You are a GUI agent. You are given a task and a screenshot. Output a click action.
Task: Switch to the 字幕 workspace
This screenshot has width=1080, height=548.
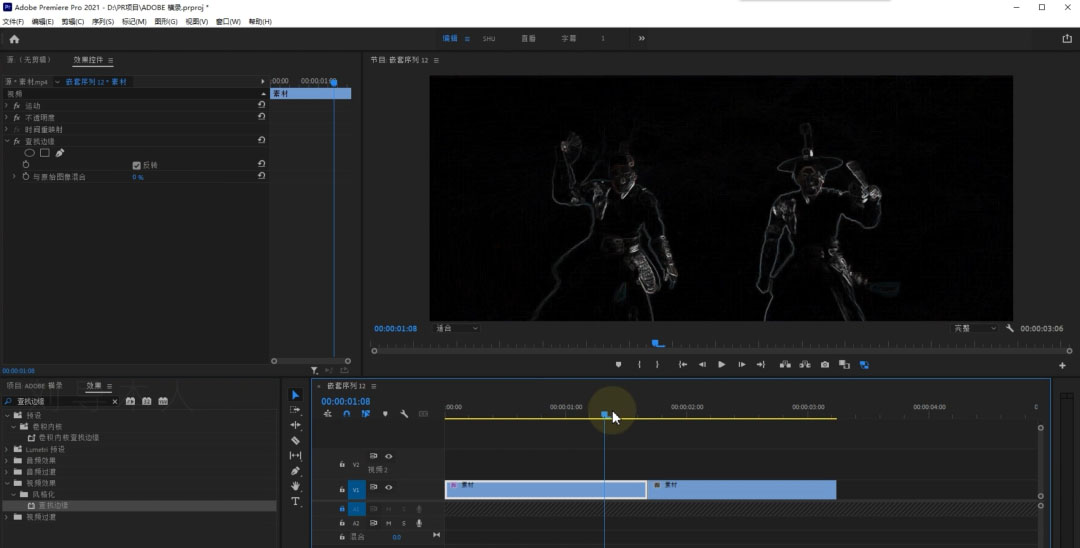click(568, 39)
